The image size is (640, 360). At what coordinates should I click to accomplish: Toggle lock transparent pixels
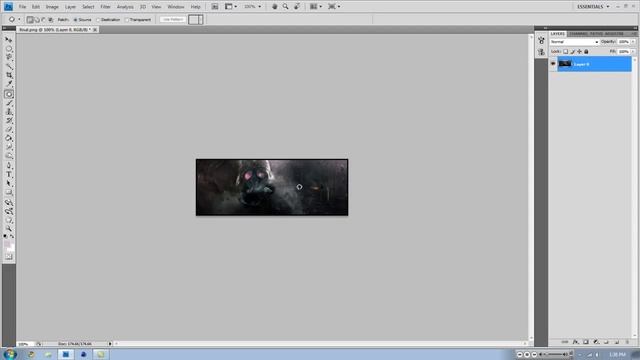pyautogui.click(x=566, y=52)
